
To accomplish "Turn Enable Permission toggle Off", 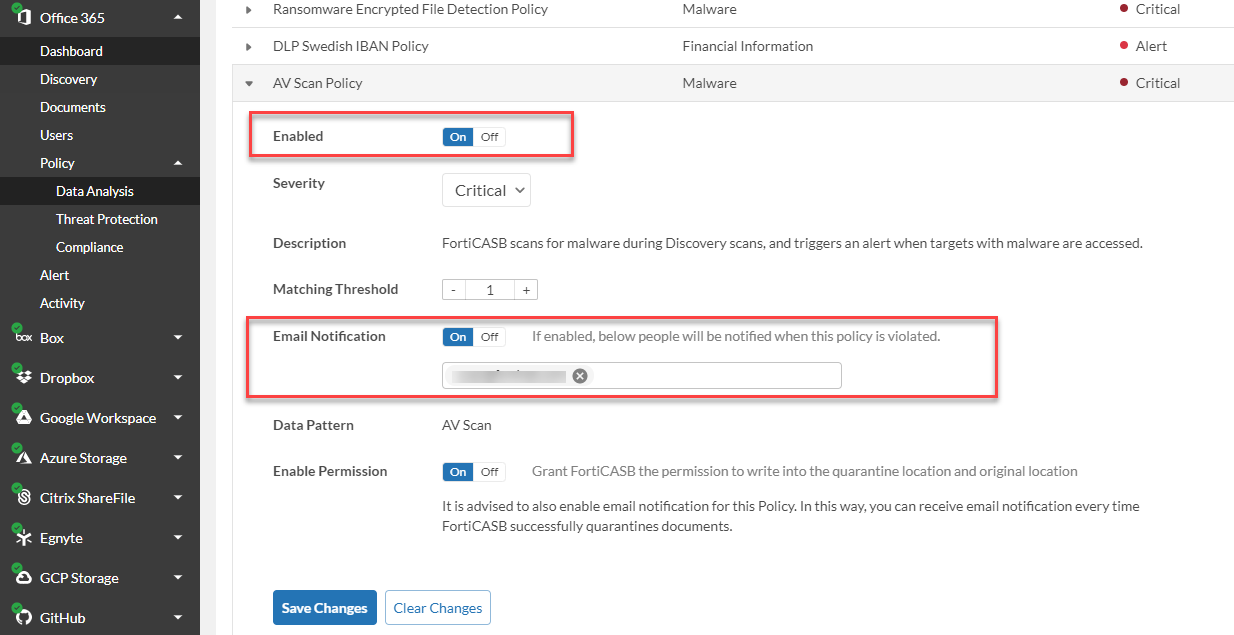I will click(489, 472).
